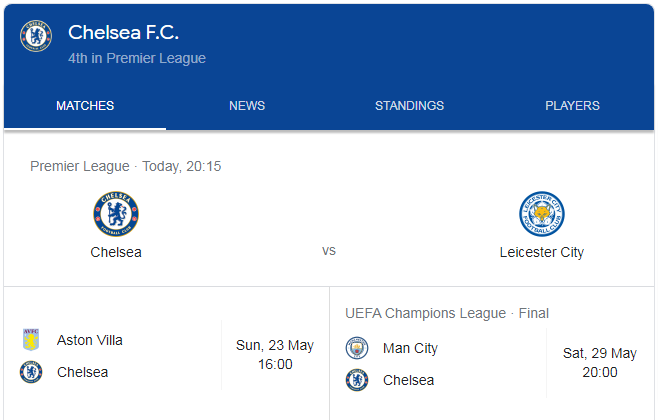Click Chelsea crest in Champions League fixture
The height and width of the screenshot is (420, 658).
click(357, 380)
